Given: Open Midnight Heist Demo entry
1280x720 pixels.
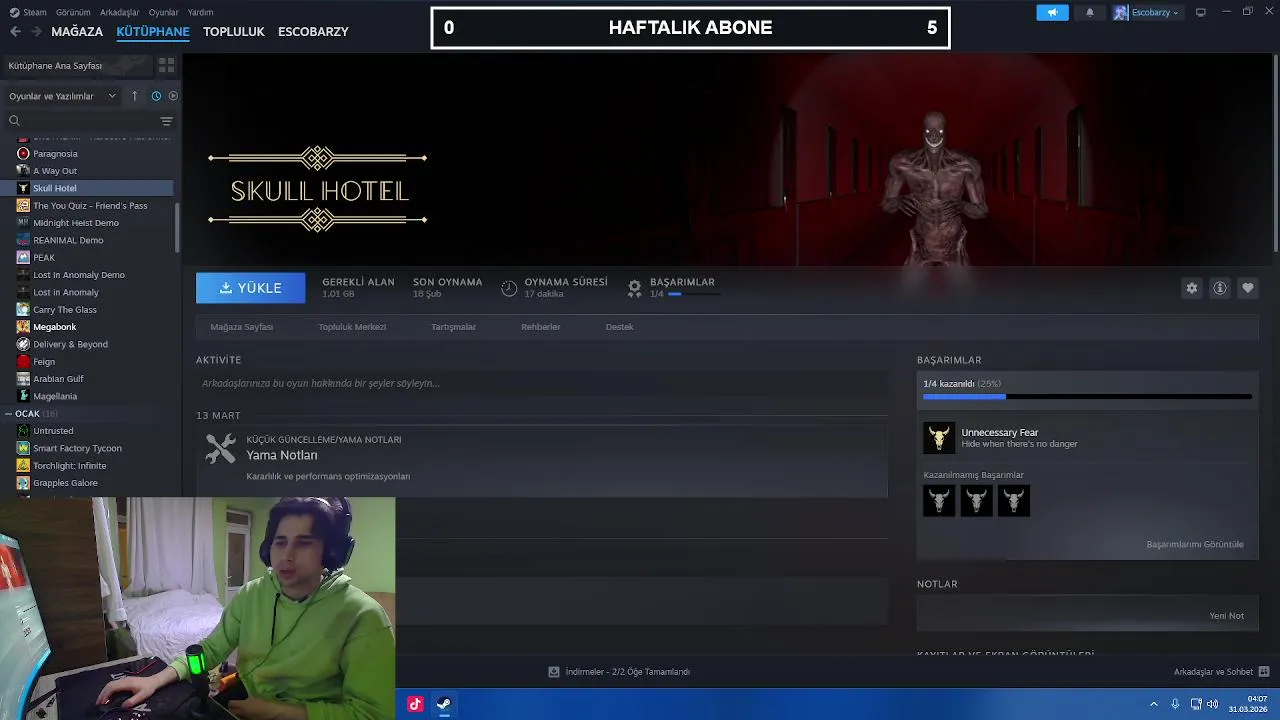Looking at the screenshot, I should click(76, 223).
